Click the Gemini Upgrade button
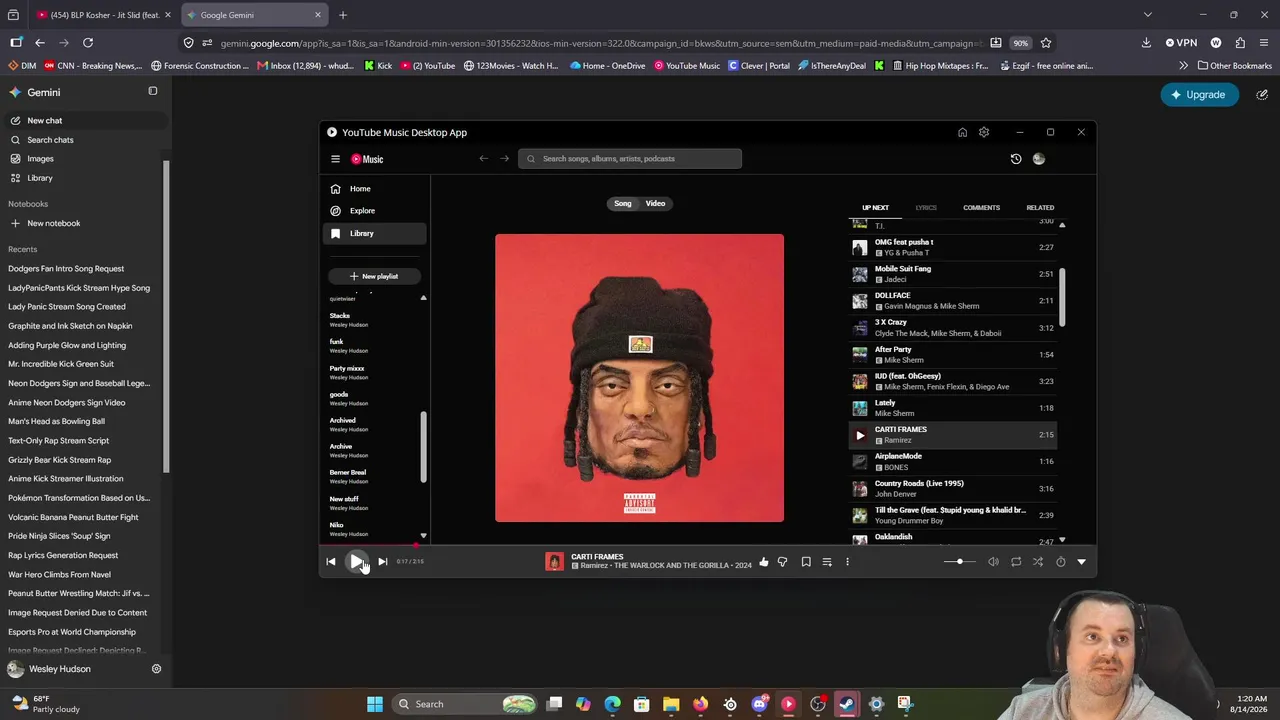The width and height of the screenshot is (1280, 720). (1199, 95)
